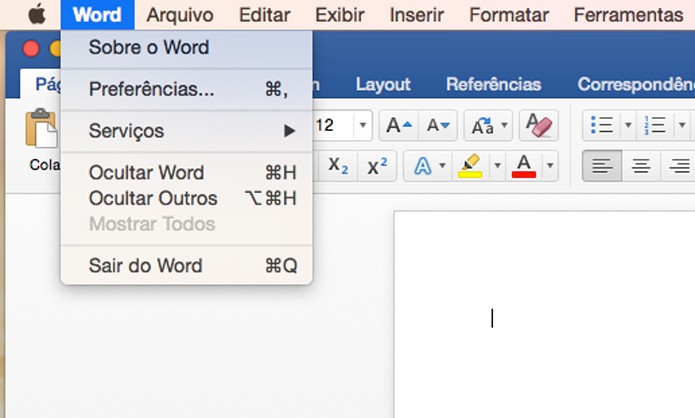Toggle right text alignment

point(679,166)
